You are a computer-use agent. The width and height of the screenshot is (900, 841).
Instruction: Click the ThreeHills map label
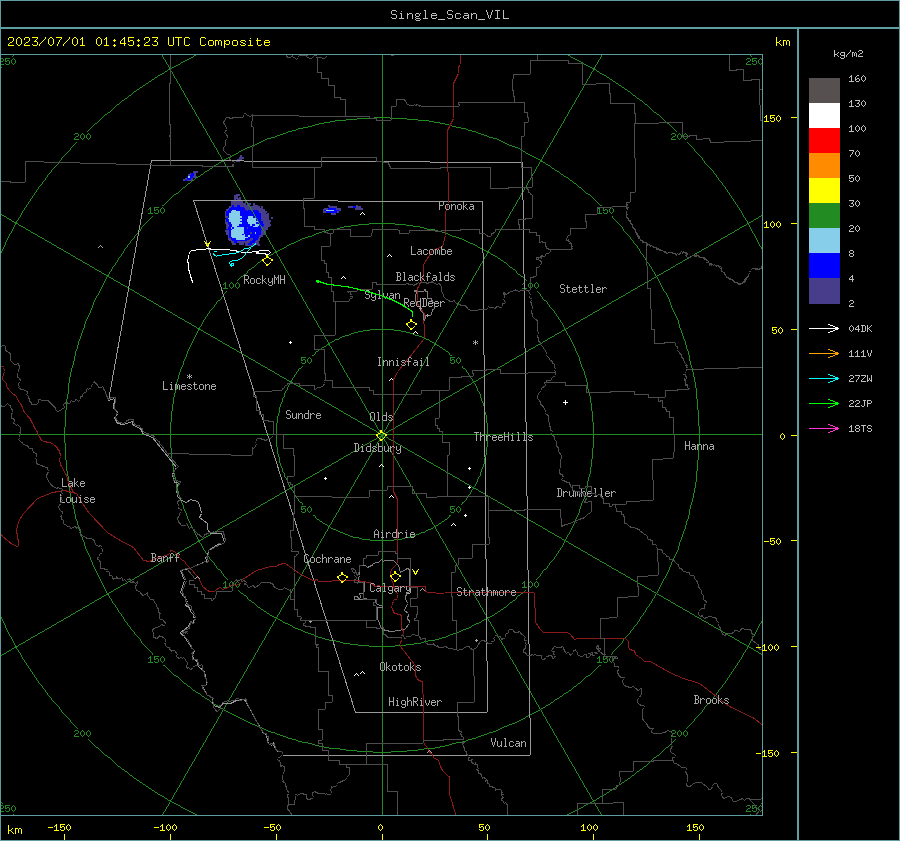pos(503,437)
